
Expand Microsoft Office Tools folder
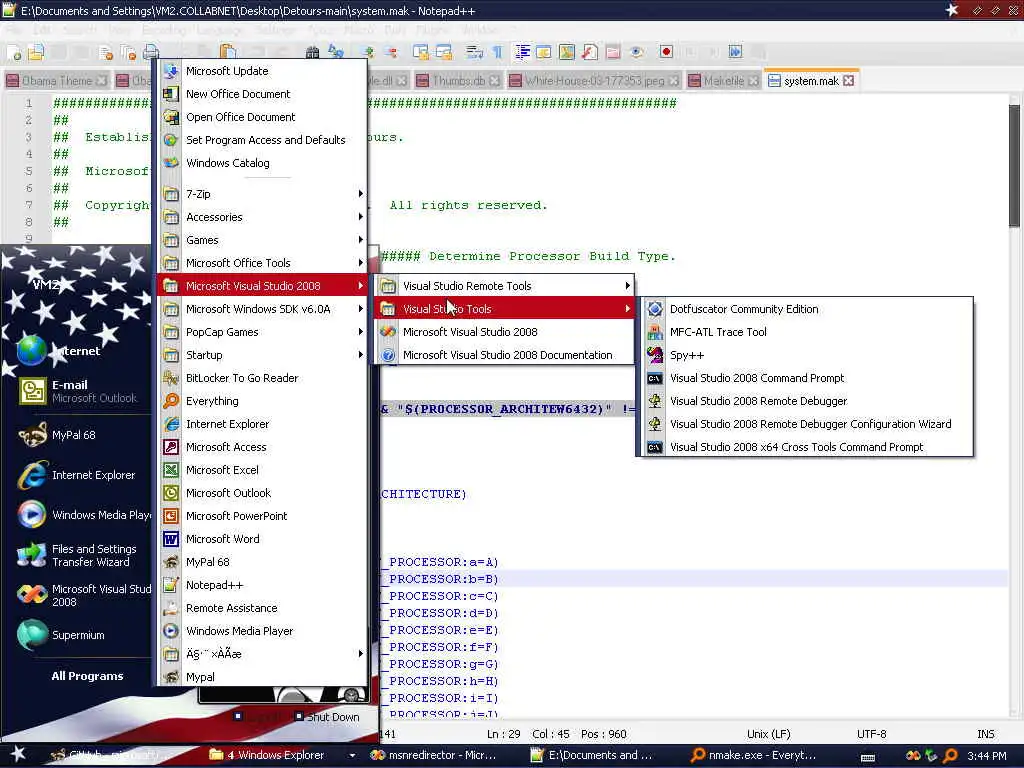261,263
